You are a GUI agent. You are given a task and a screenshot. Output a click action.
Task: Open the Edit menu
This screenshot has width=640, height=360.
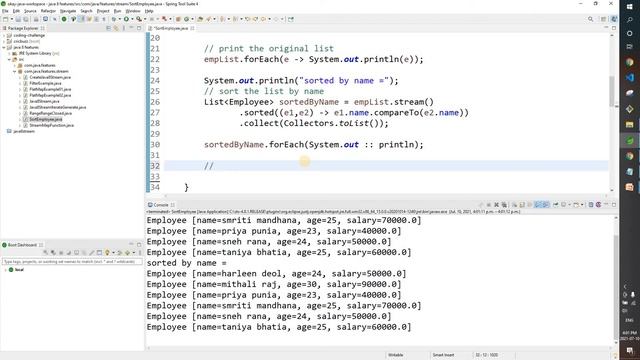16,11
